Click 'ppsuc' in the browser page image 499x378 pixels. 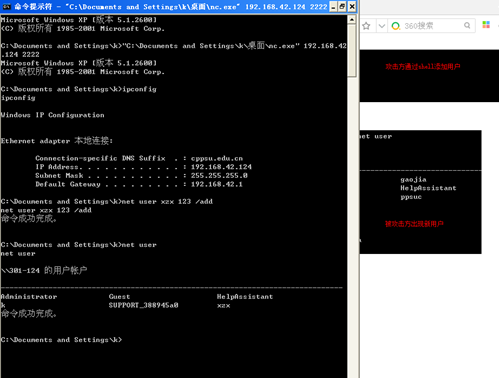tap(411, 197)
